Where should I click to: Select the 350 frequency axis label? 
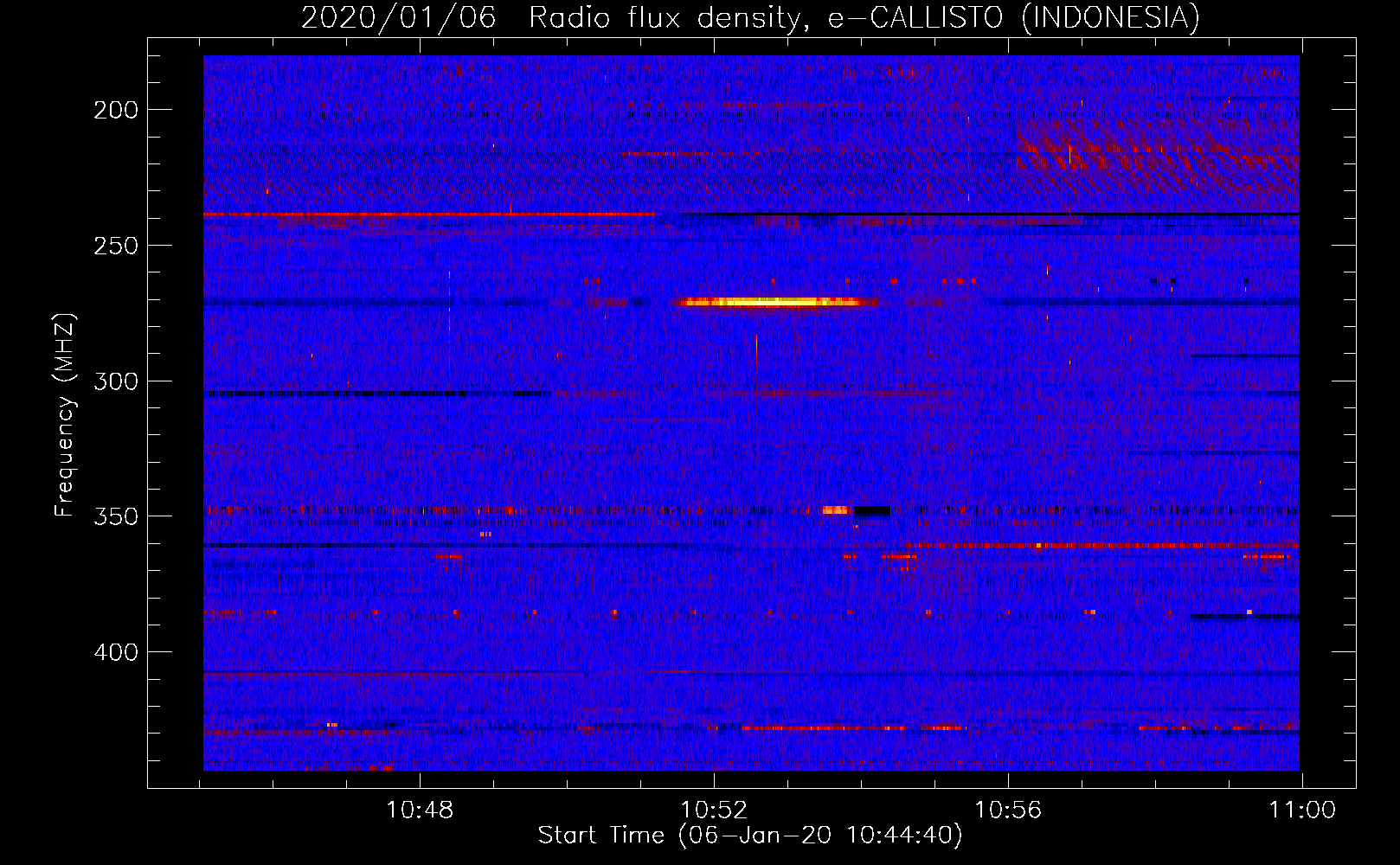(116, 516)
